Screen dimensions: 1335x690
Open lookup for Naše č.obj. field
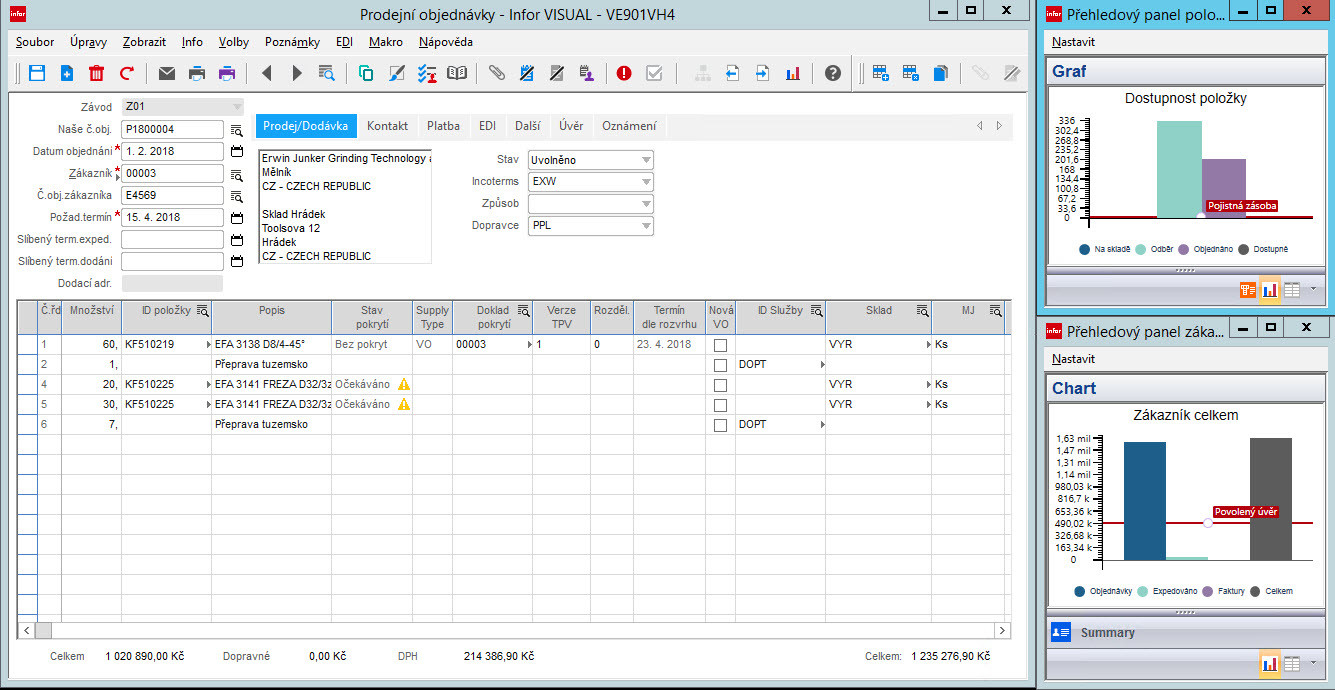(x=237, y=130)
